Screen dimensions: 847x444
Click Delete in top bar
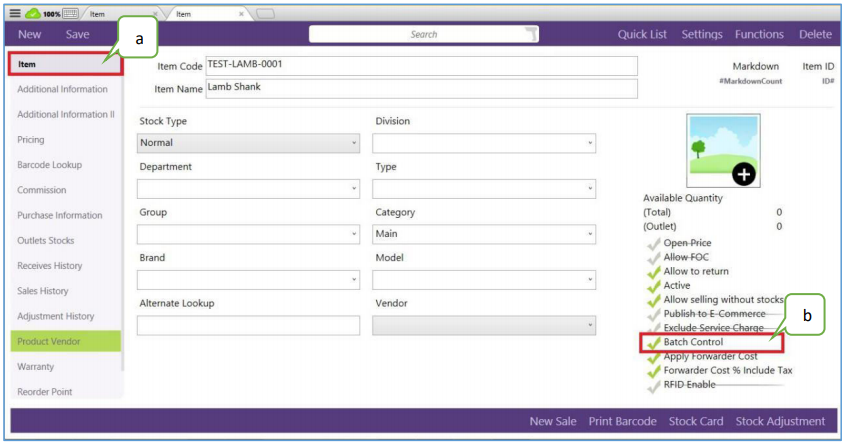(x=815, y=34)
